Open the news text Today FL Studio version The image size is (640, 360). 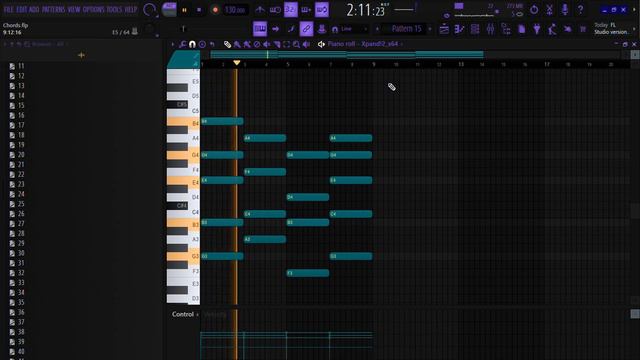[x=611, y=29]
